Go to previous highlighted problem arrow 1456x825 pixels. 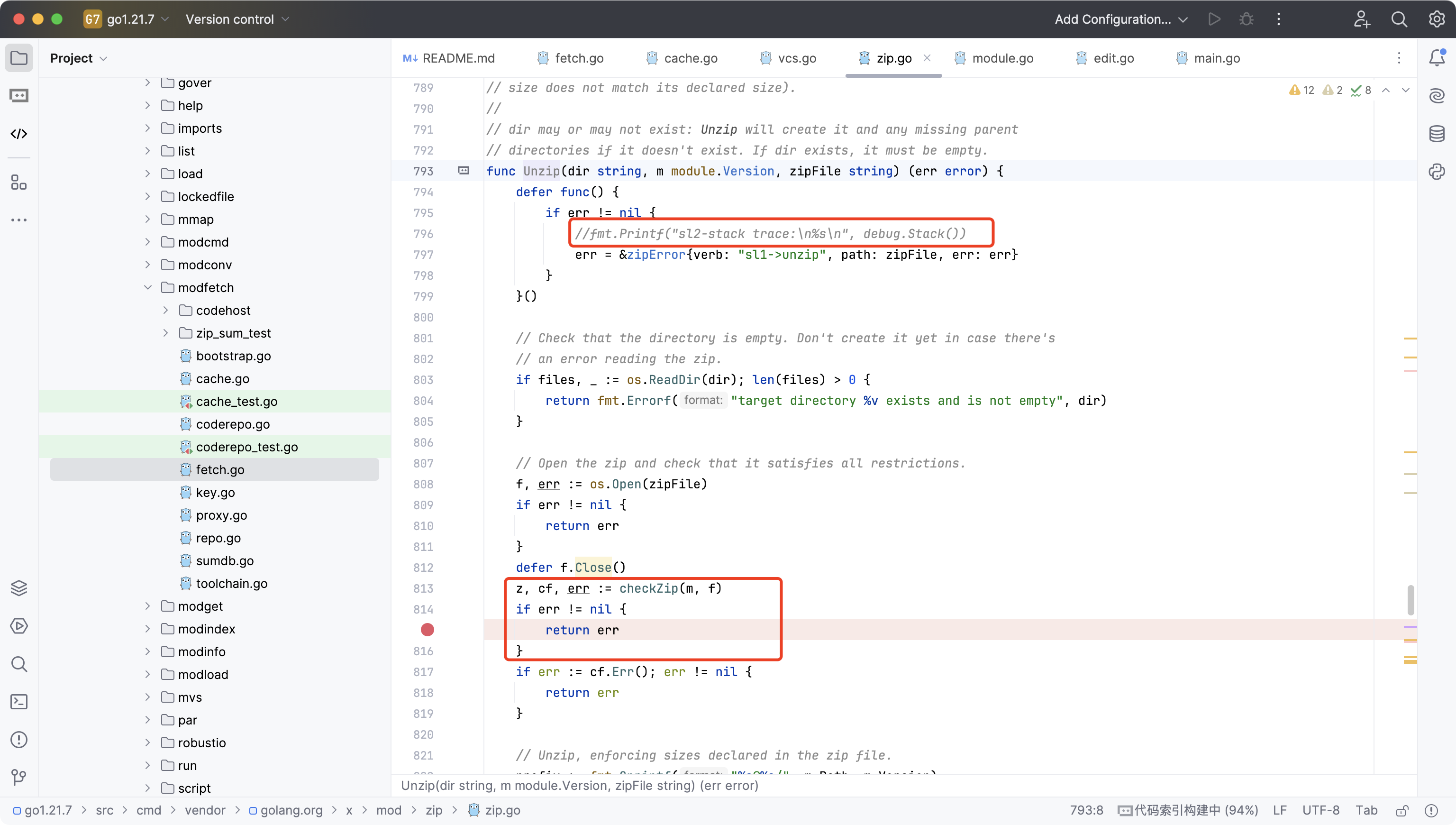[1386, 90]
